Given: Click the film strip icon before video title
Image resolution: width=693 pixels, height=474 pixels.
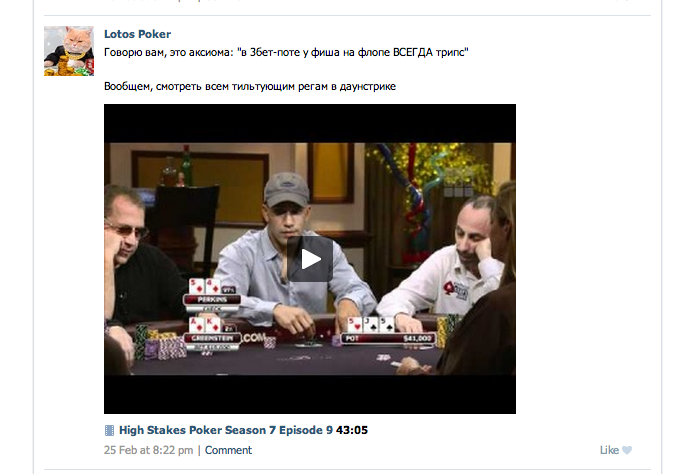Looking at the screenshot, I should tap(109, 430).
